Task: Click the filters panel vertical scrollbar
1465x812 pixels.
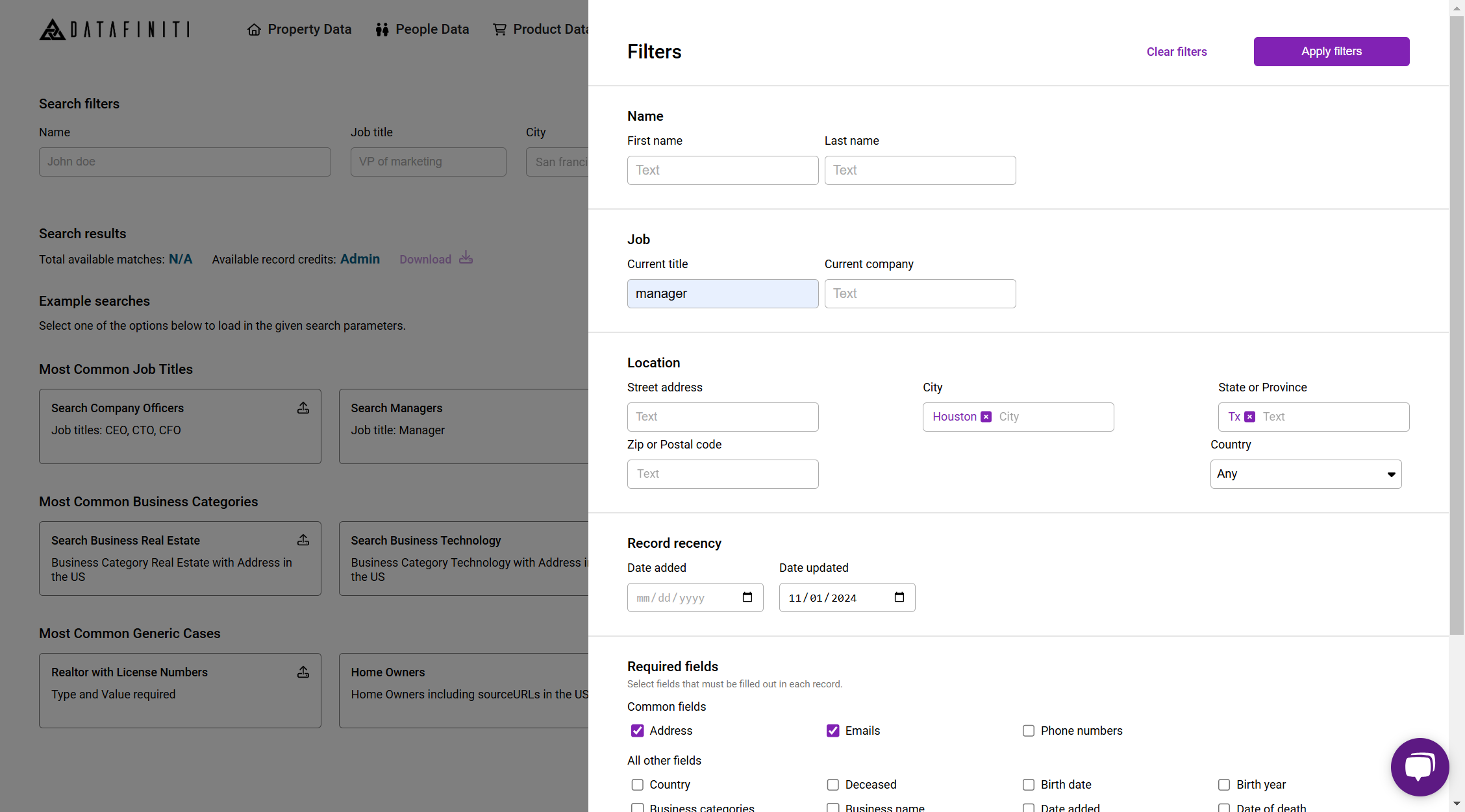Action: click(1457, 325)
